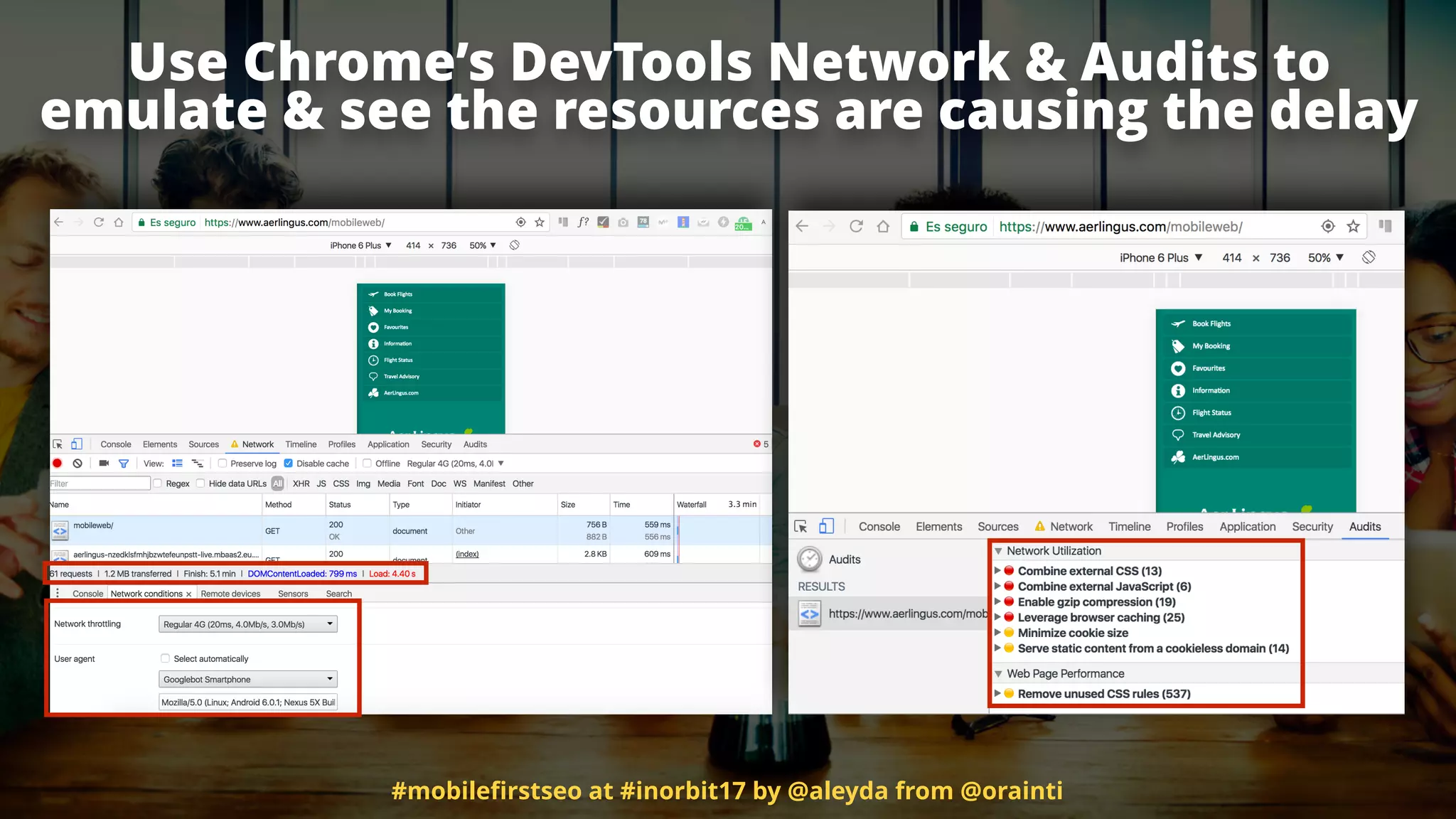Clear the network log
Screen dimensions: 1456x819
(x=77, y=464)
